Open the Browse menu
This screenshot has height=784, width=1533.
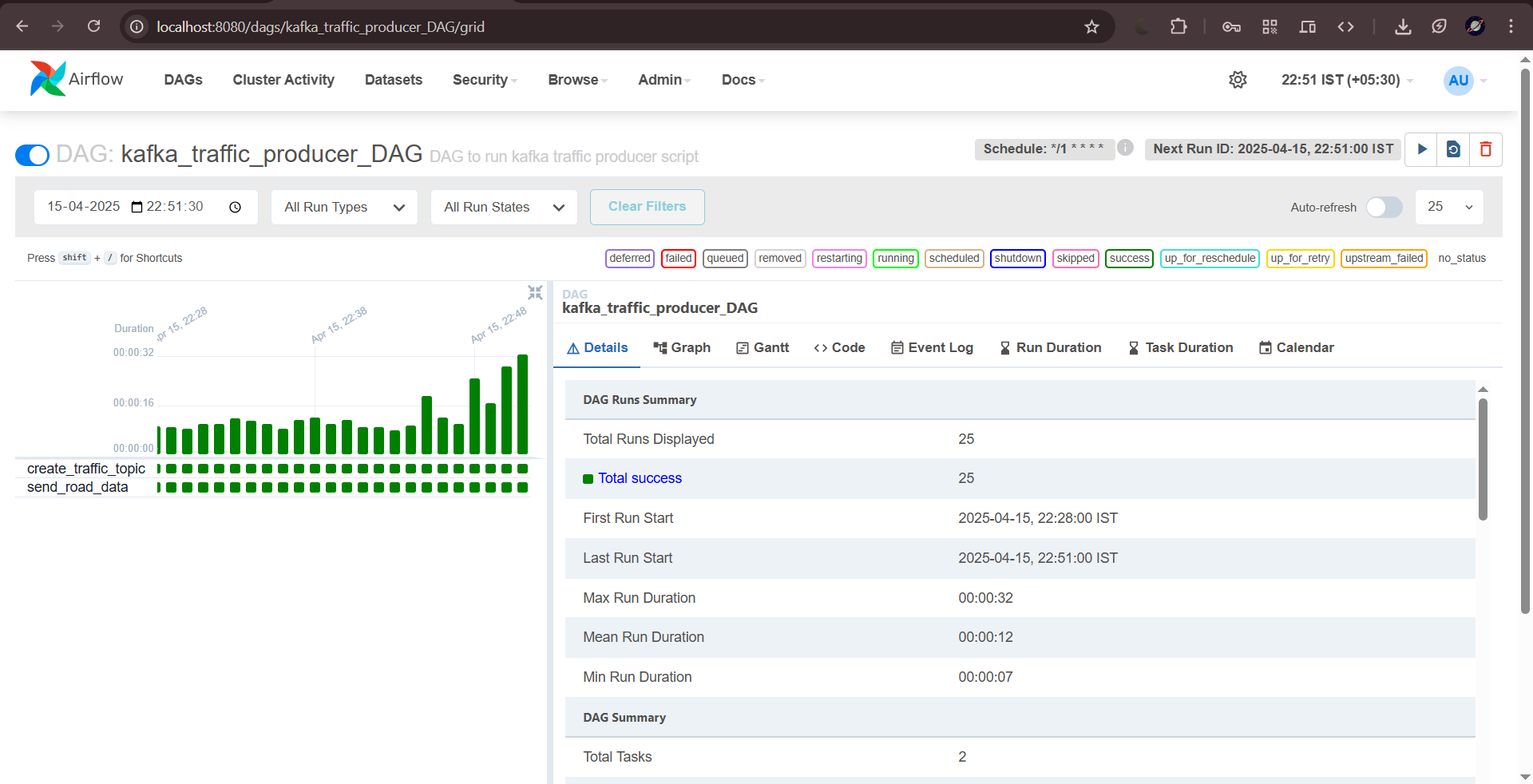click(x=576, y=80)
